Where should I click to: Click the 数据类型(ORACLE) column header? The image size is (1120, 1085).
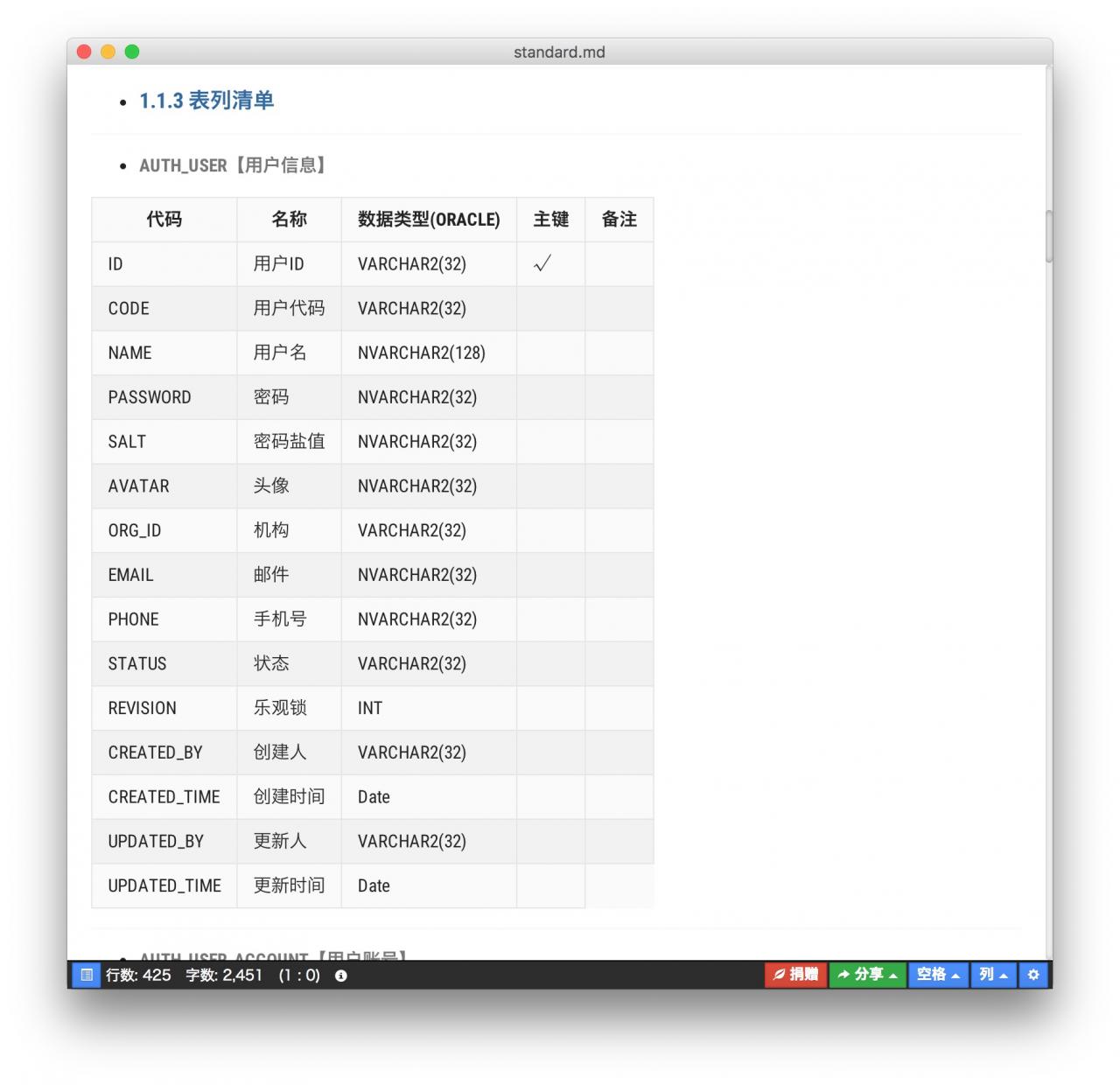coord(429,220)
